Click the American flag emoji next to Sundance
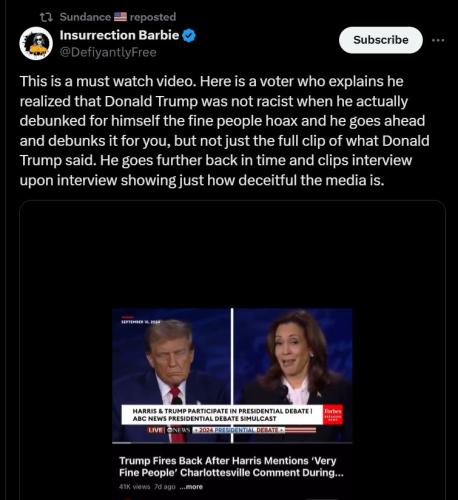This screenshot has height=500, width=458. [x=120, y=17]
